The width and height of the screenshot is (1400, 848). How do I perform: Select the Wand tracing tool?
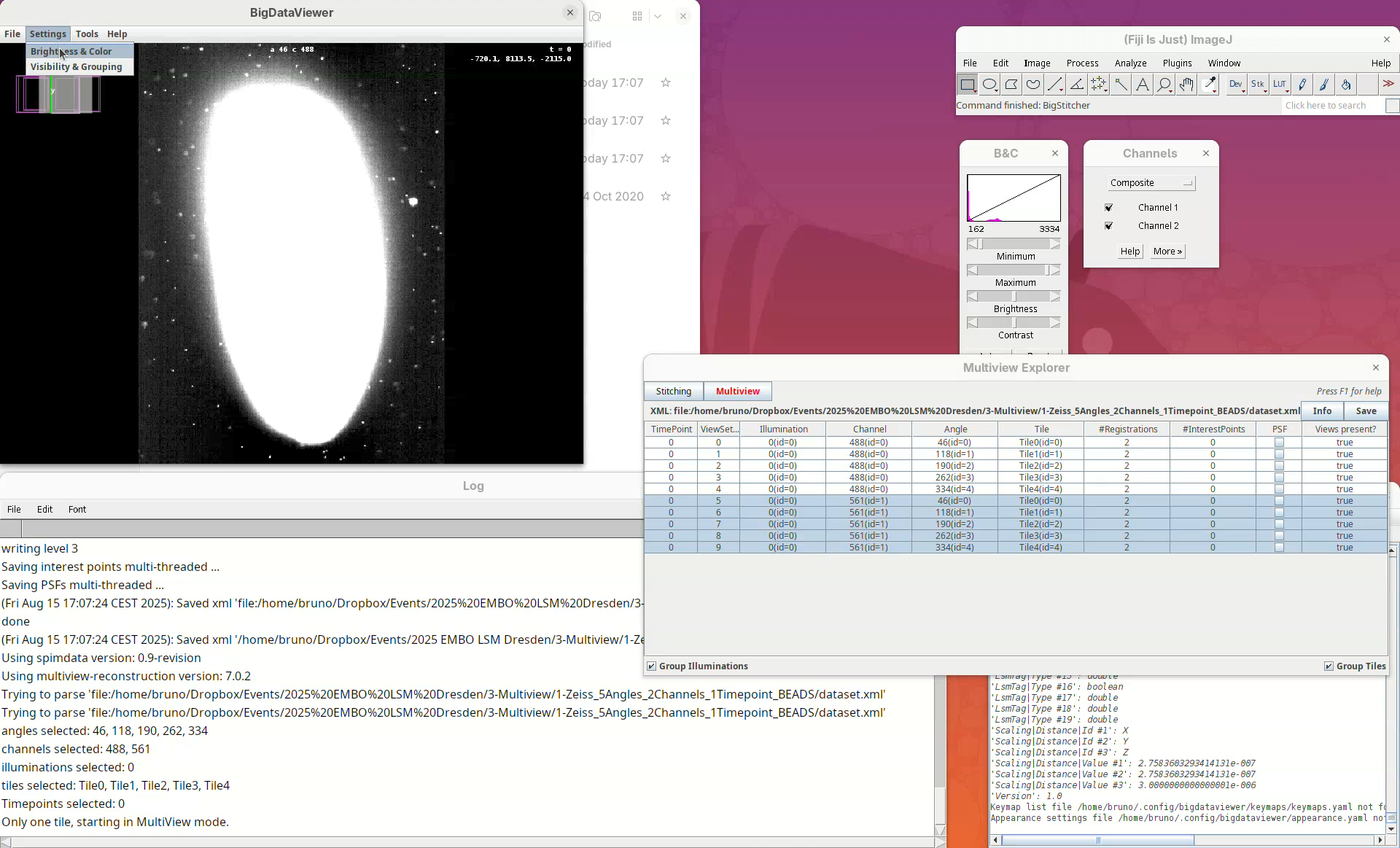[1121, 85]
